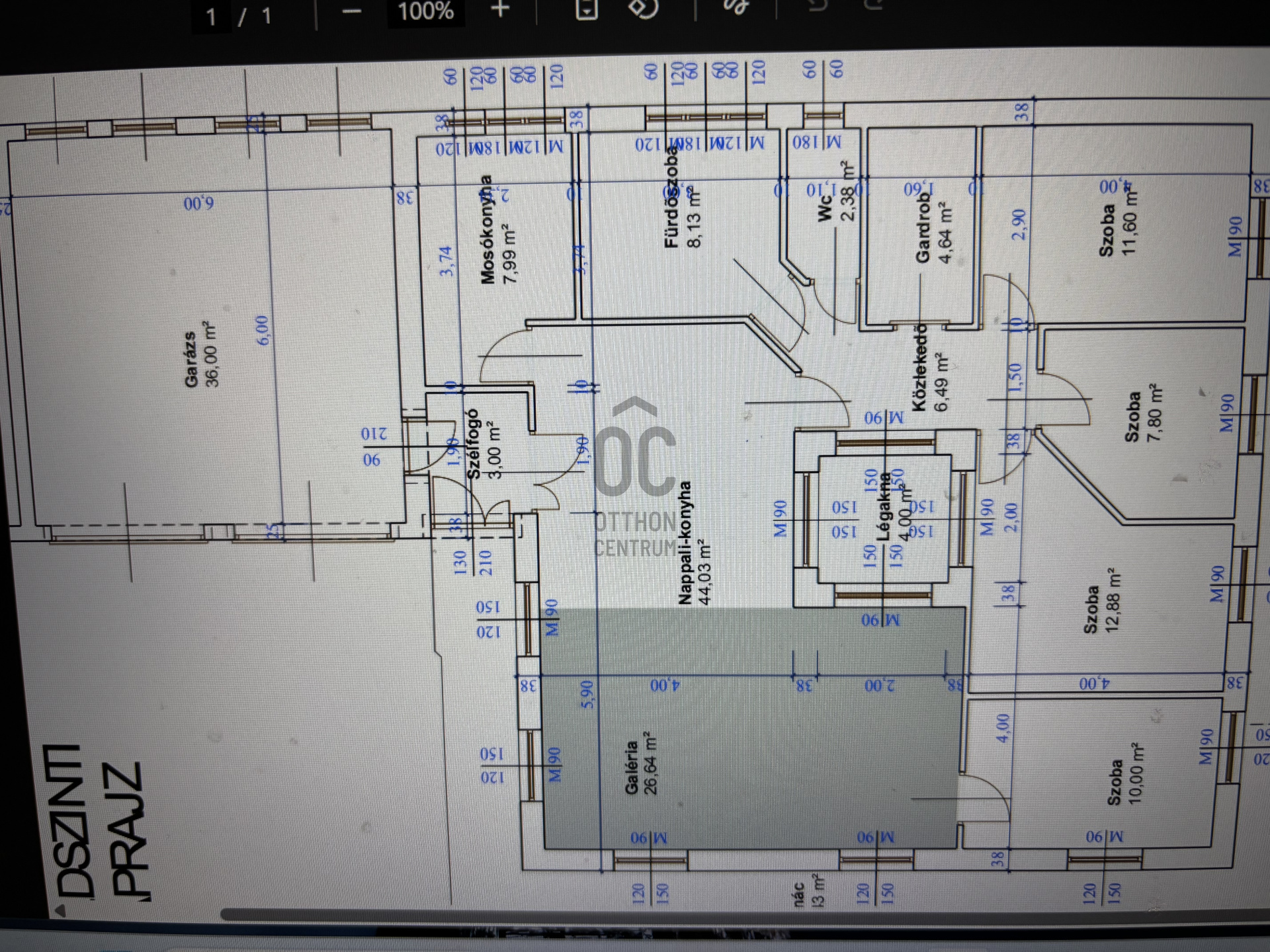Click the redo arrow icon

tap(874, 4)
